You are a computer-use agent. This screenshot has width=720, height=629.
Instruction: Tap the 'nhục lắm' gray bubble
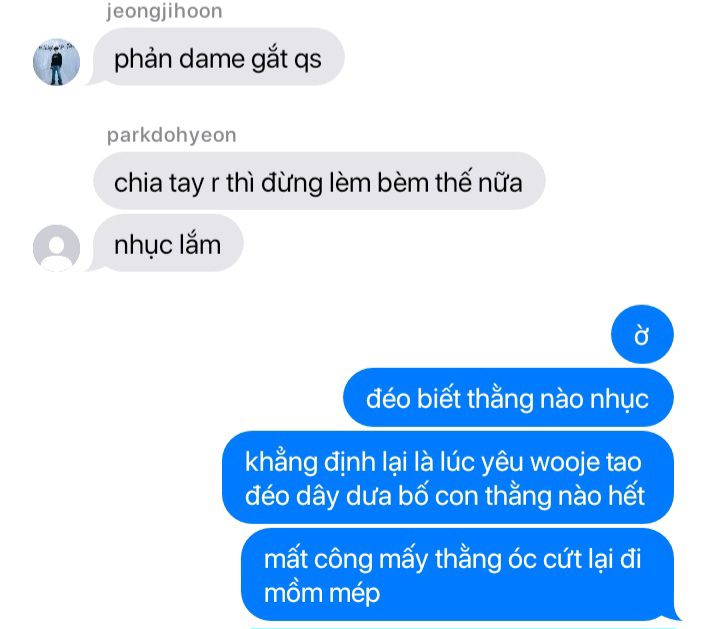pyautogui.click(x=168, y=243)
